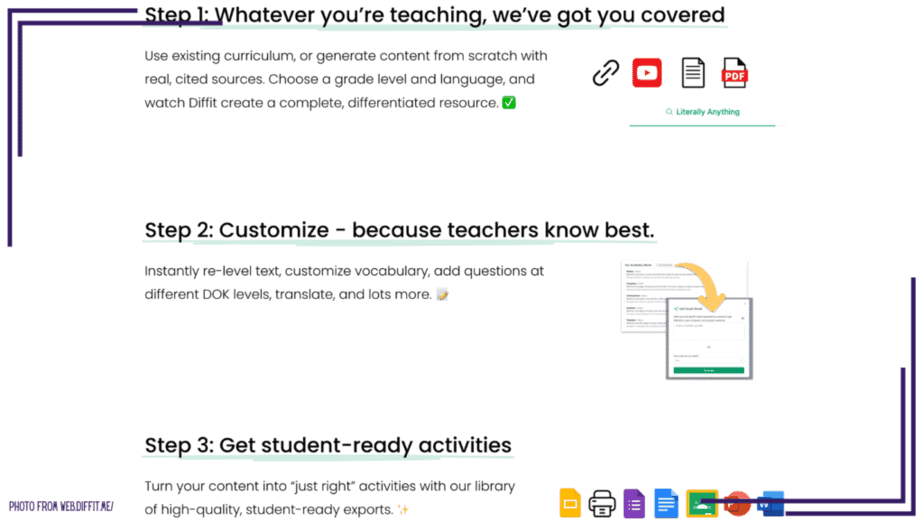Screen dimensions: 924x521
Task: Click the green checkmark emoji
Action: [509, 103]
